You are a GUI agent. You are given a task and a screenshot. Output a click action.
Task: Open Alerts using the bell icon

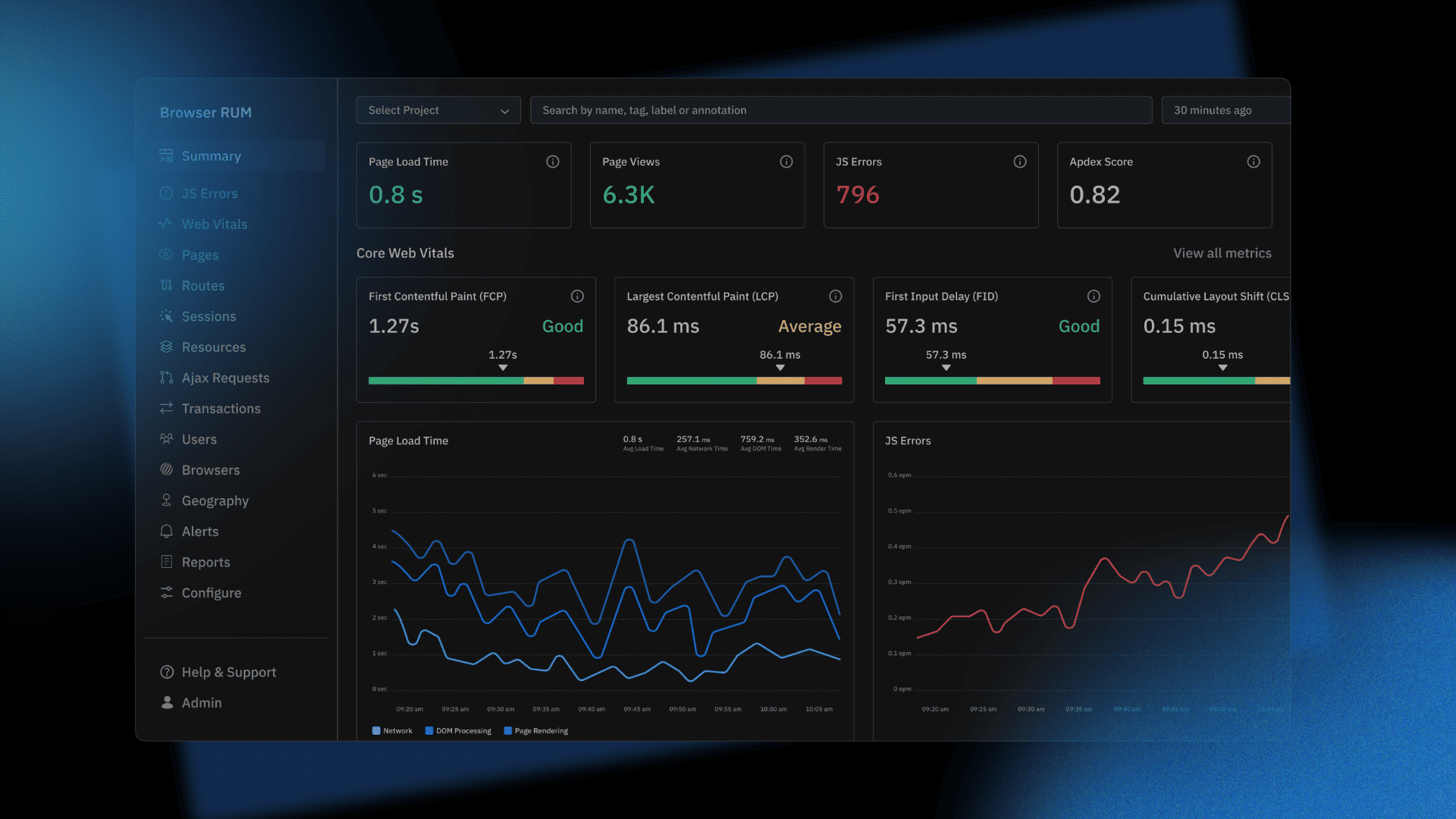[x=167, y=531]
